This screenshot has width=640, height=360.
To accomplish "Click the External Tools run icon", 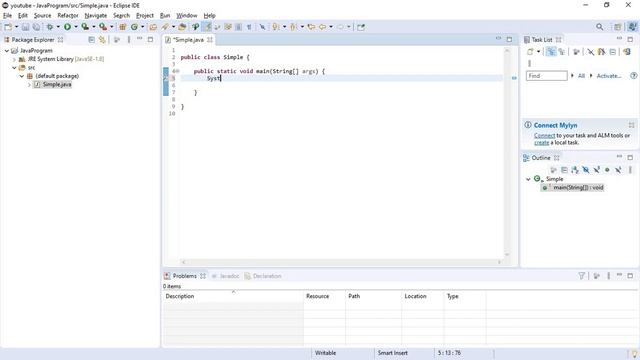I will coord(103,27).
